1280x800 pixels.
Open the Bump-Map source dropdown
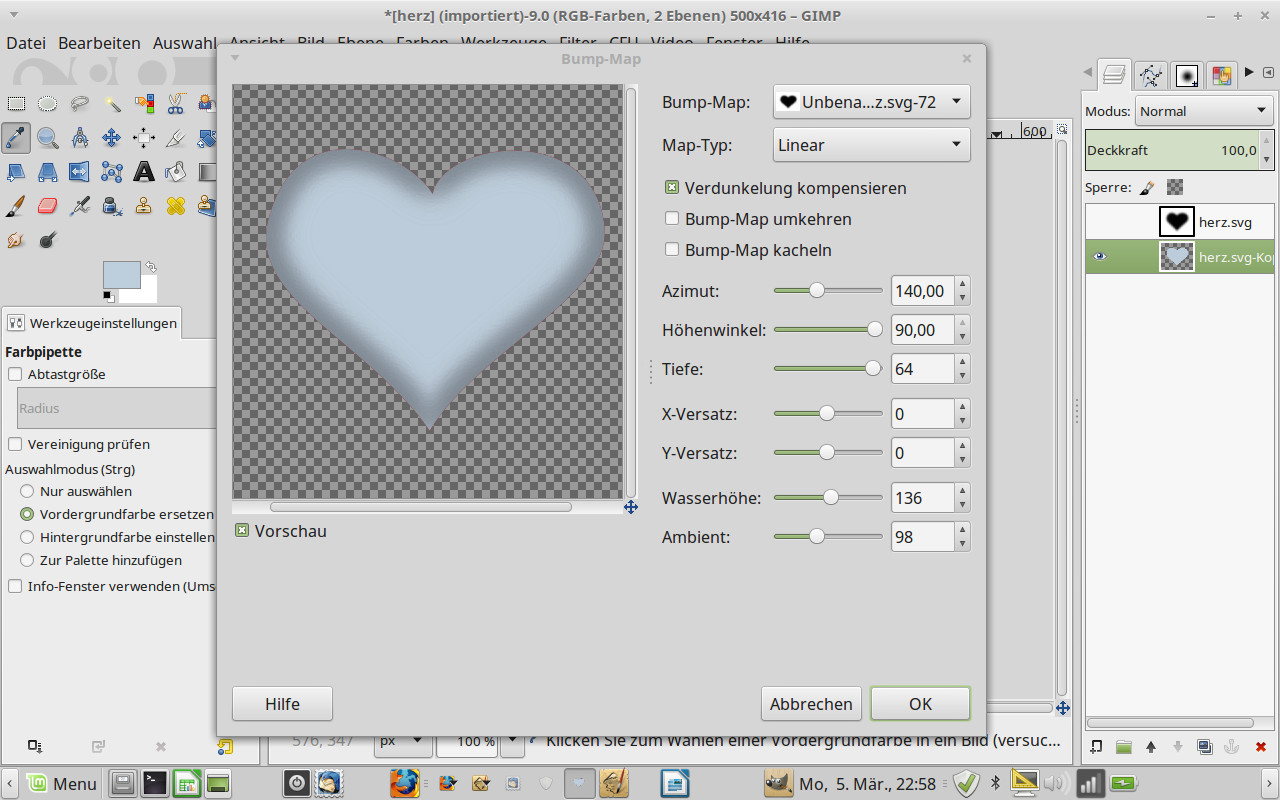(x=871, y=101)
